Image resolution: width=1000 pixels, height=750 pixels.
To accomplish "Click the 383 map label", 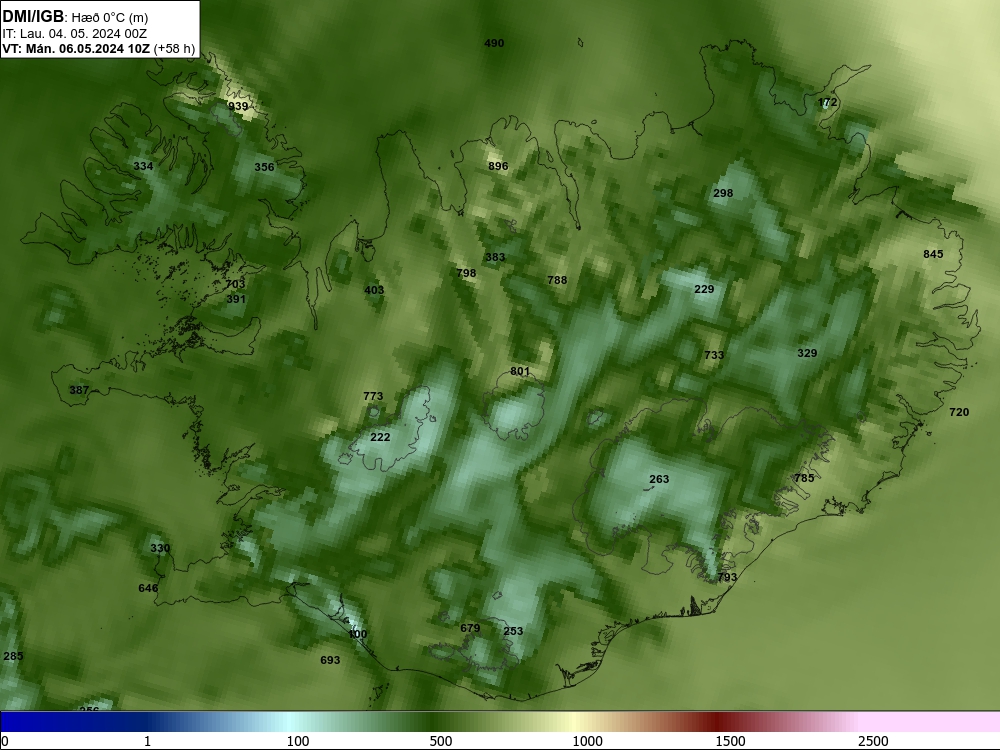I will pos(495,257).
